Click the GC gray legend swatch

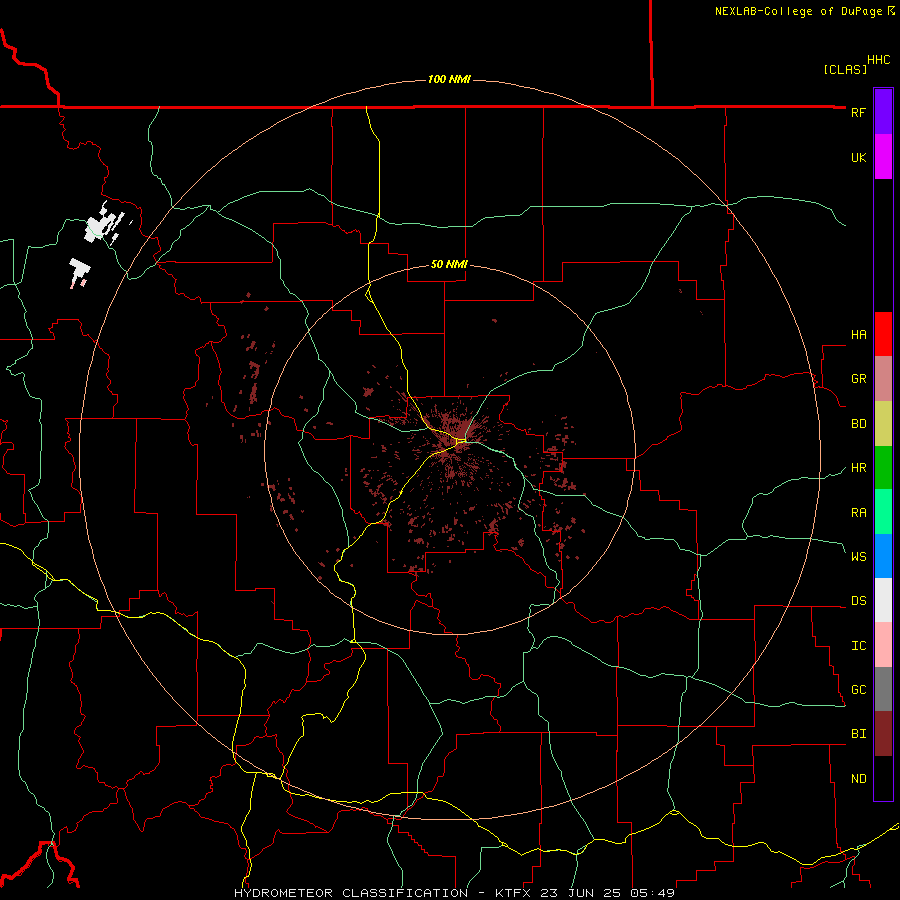[x=883, y=689]
